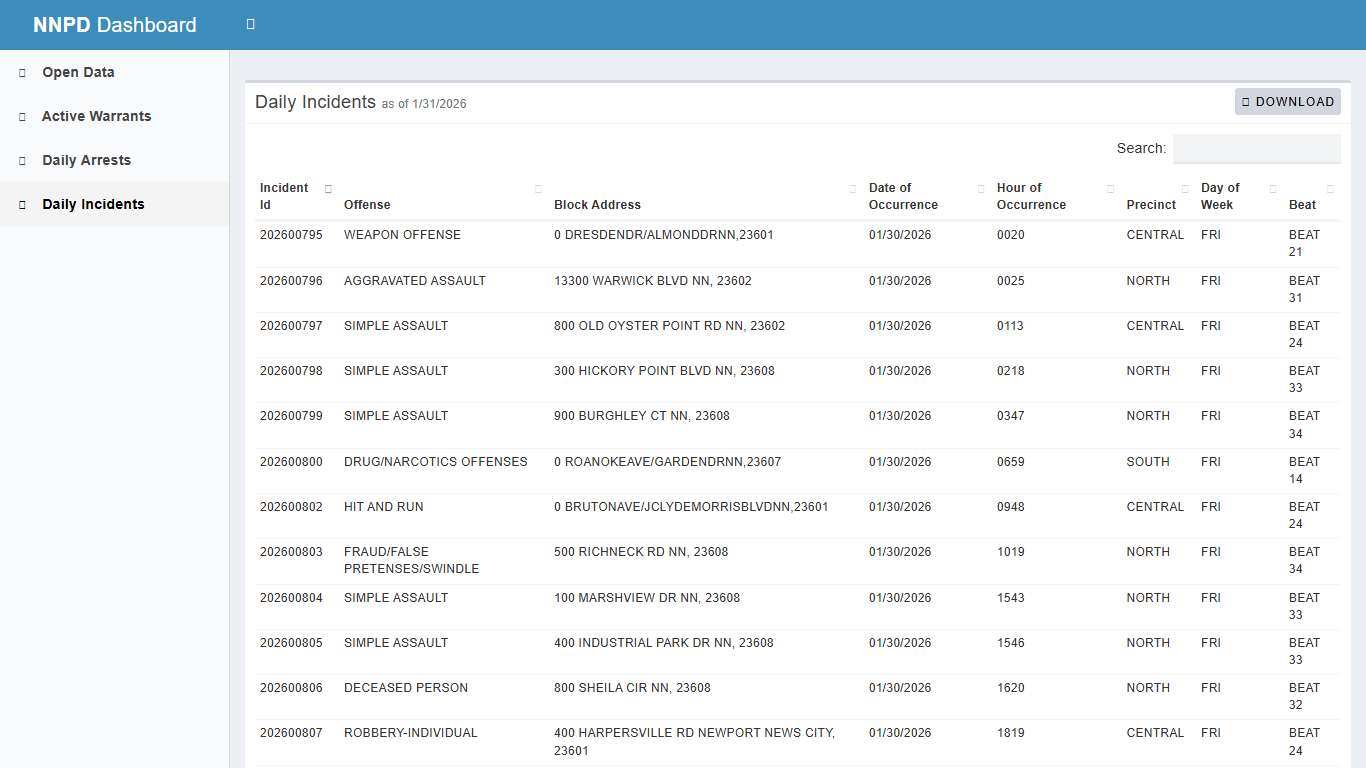The height and width of the screenshot is (768, 1366).
Task: Click the Daily Arrests sidebar icon
Action: 21,160
